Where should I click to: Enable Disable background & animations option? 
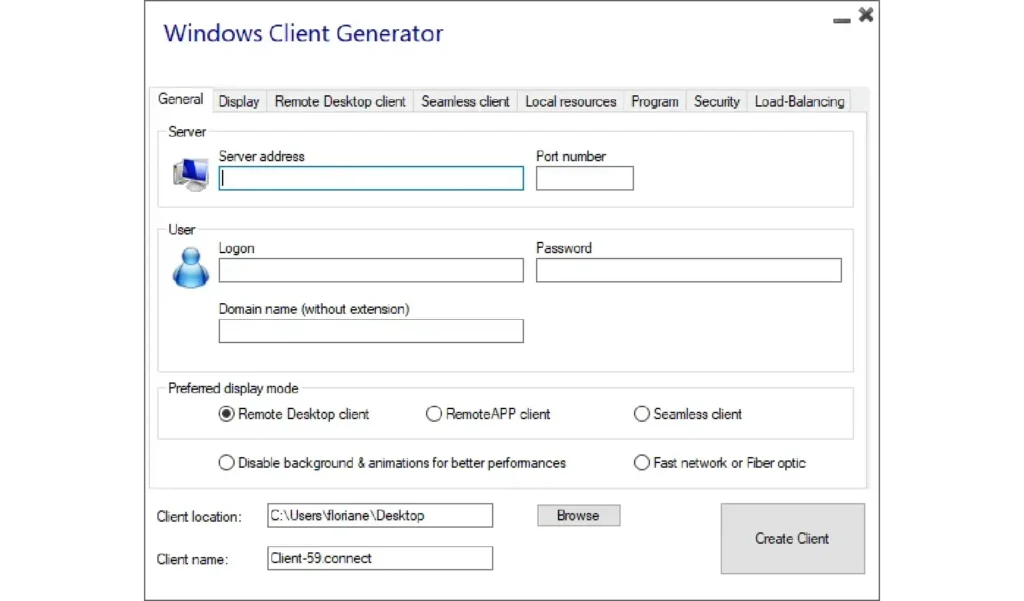click(x=226, y=463)
